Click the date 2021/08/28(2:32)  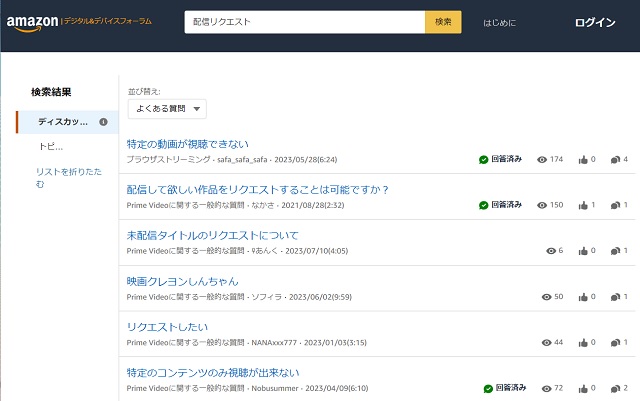click(x=313, y=205)
